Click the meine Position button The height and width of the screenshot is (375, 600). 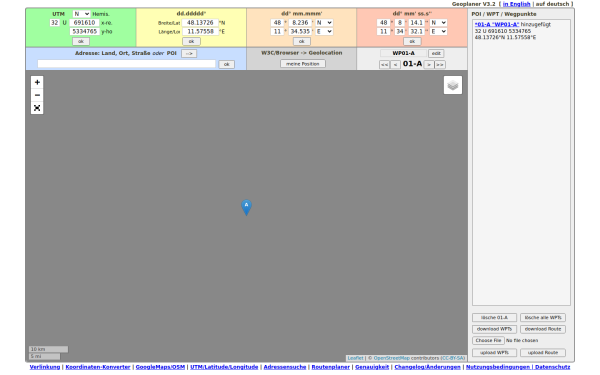tap(303, 64)
